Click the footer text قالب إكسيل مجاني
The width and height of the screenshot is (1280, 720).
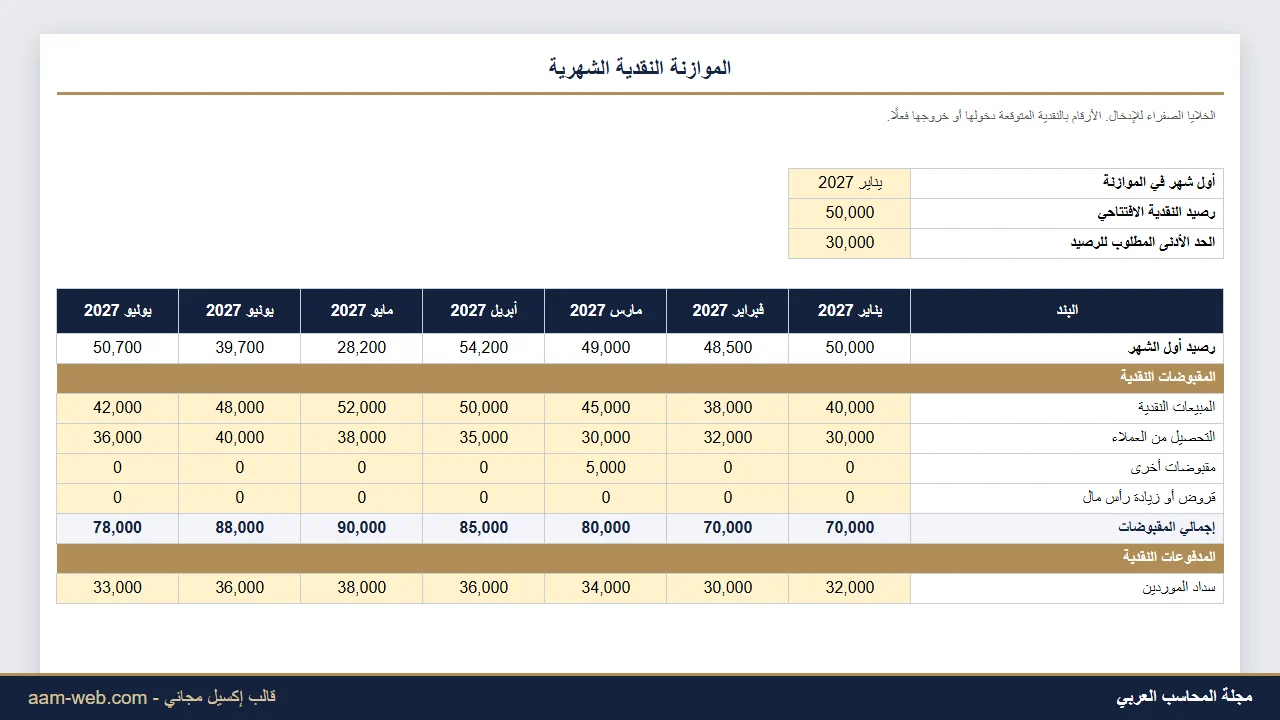coord(220,697)
